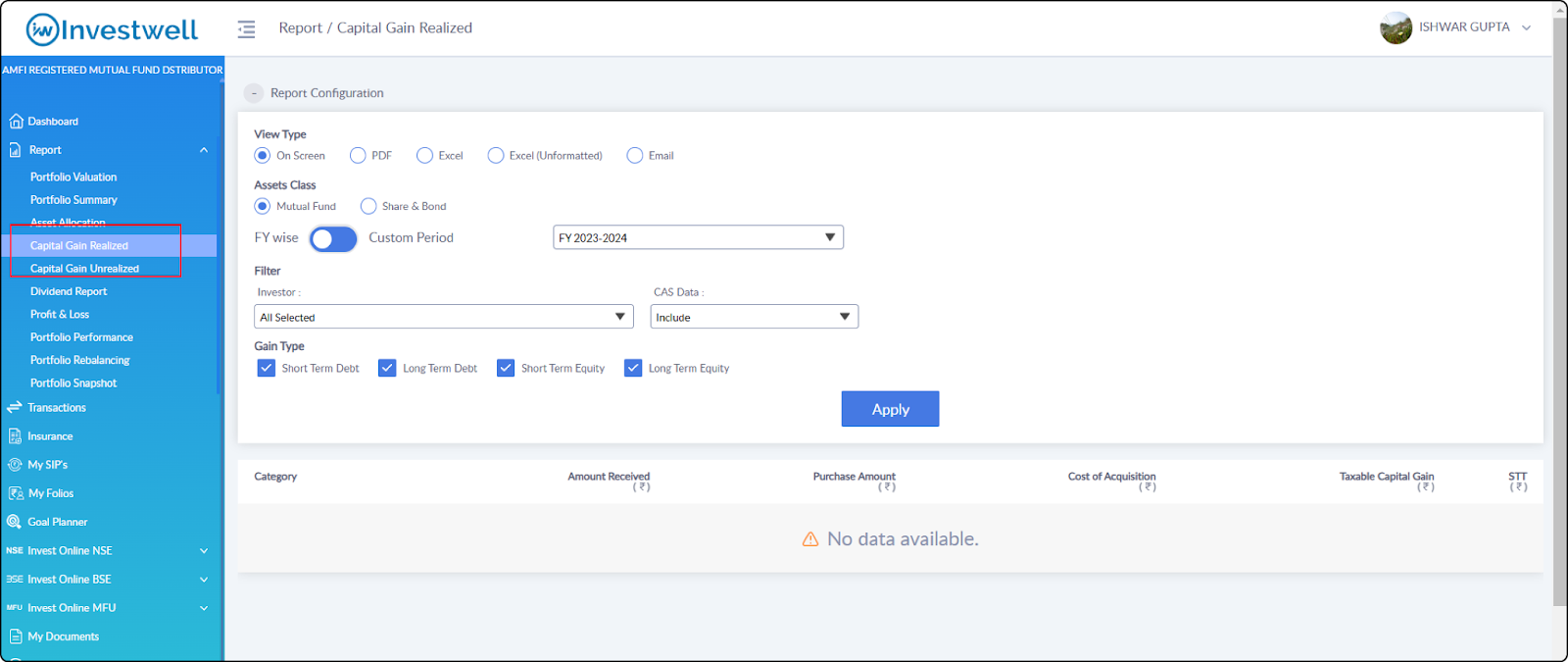1568x662 pixels.
Task: Click the MFU icon beside Invest Online MFU
Action: click(15, 607)
